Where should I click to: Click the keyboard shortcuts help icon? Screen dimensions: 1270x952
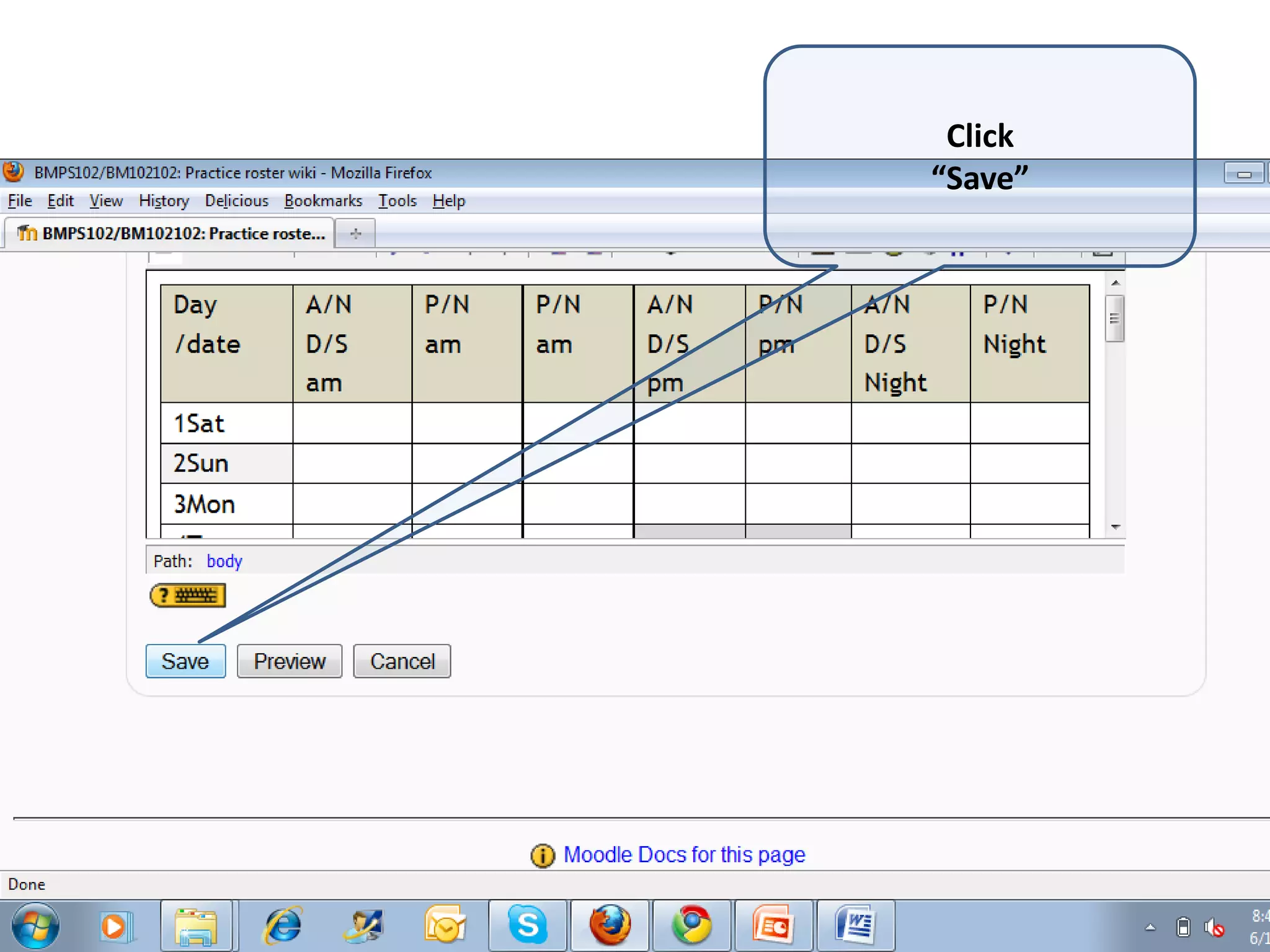coord(188,596)
